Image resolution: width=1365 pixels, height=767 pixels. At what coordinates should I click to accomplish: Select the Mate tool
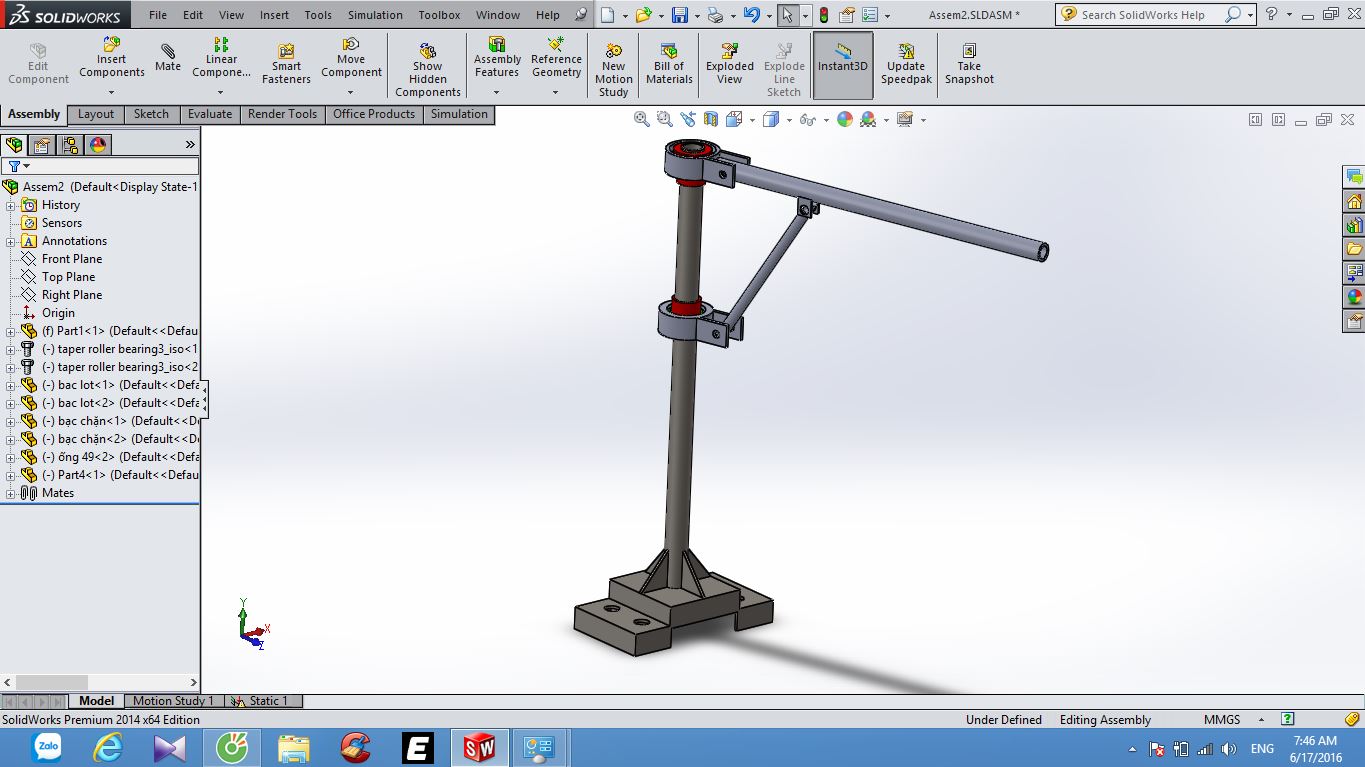[x=168, y=58]
